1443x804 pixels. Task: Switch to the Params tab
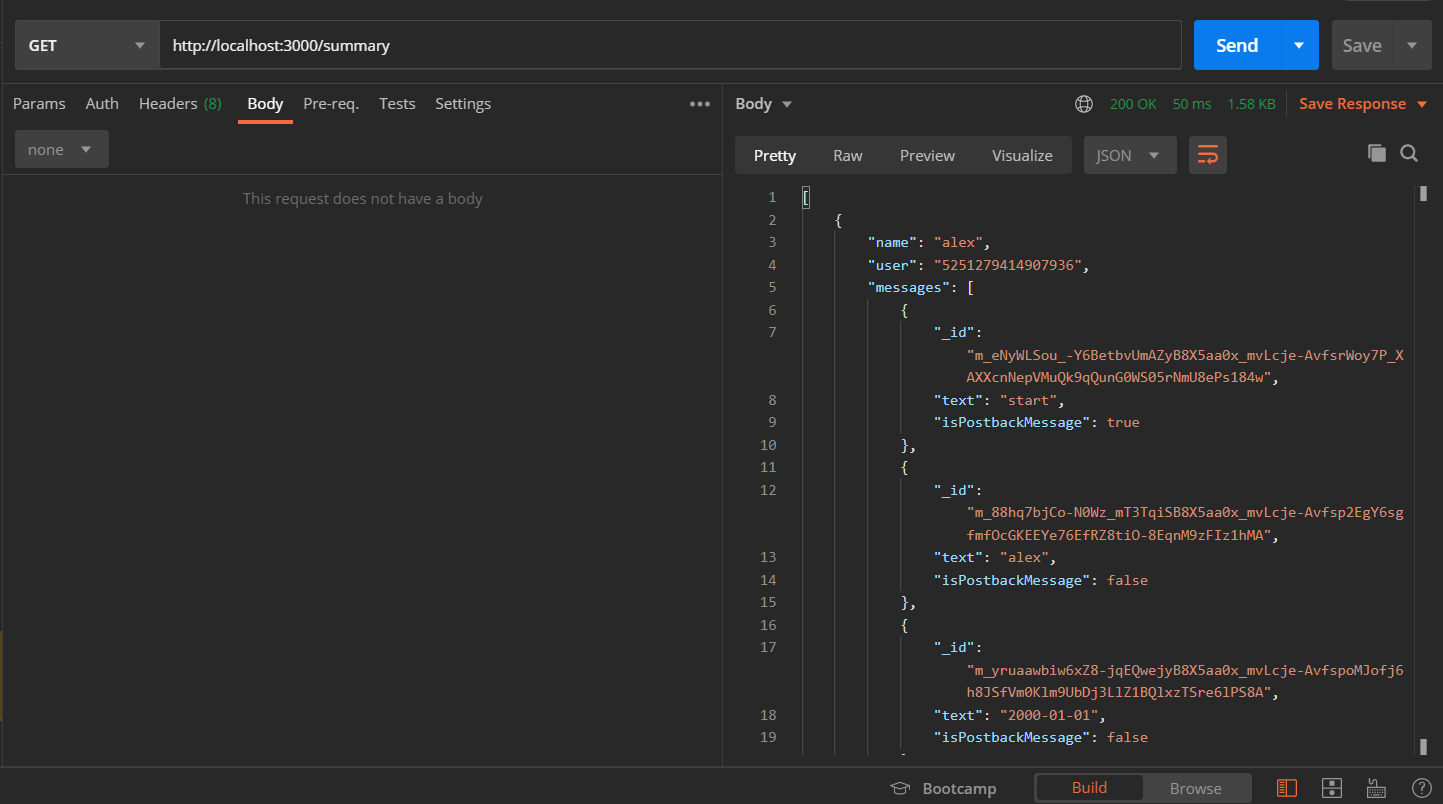39,104
